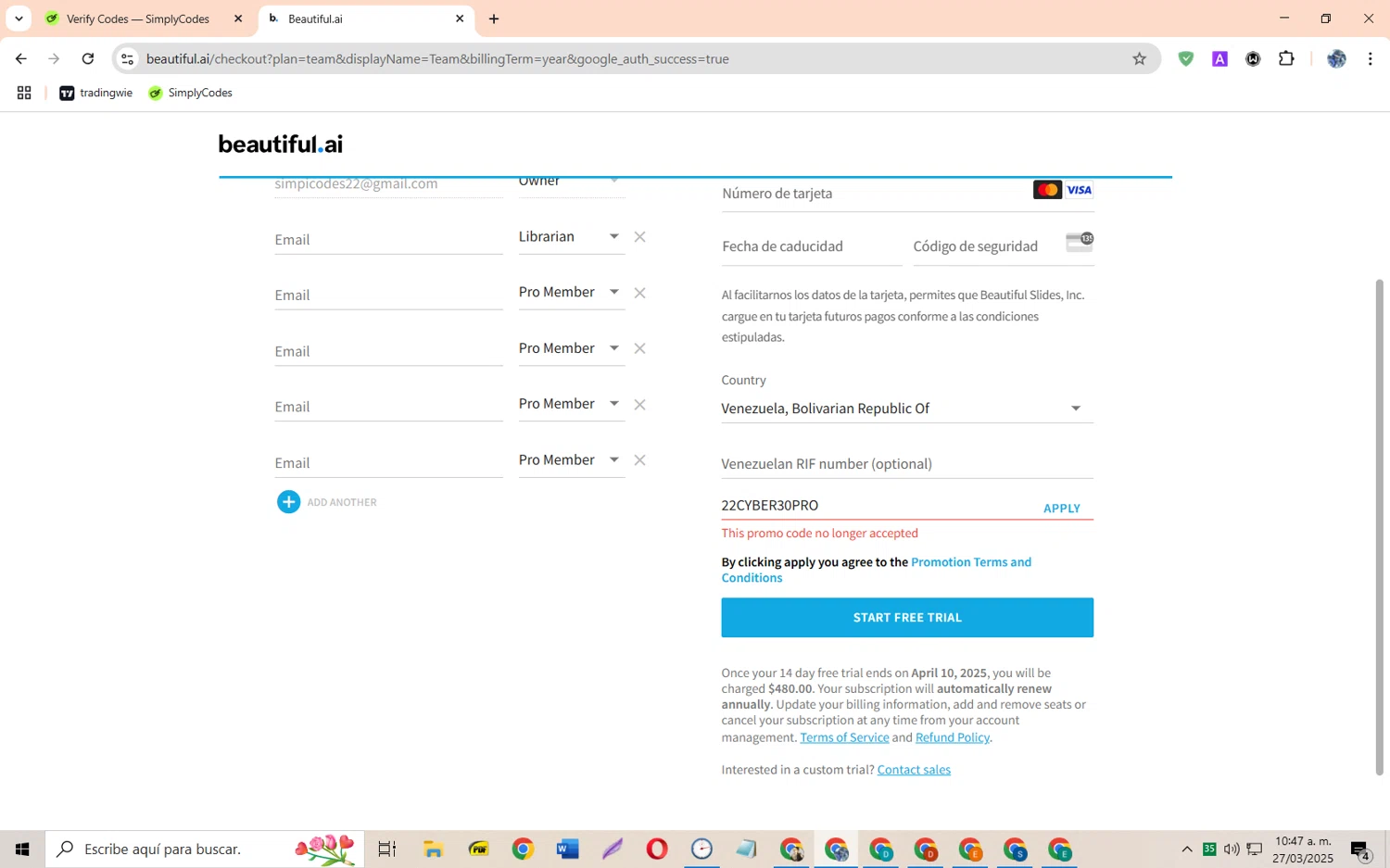Open the Extensions puzzle icon
The width and height of the screenshot is (1390, 868).
pos(1286,58)
